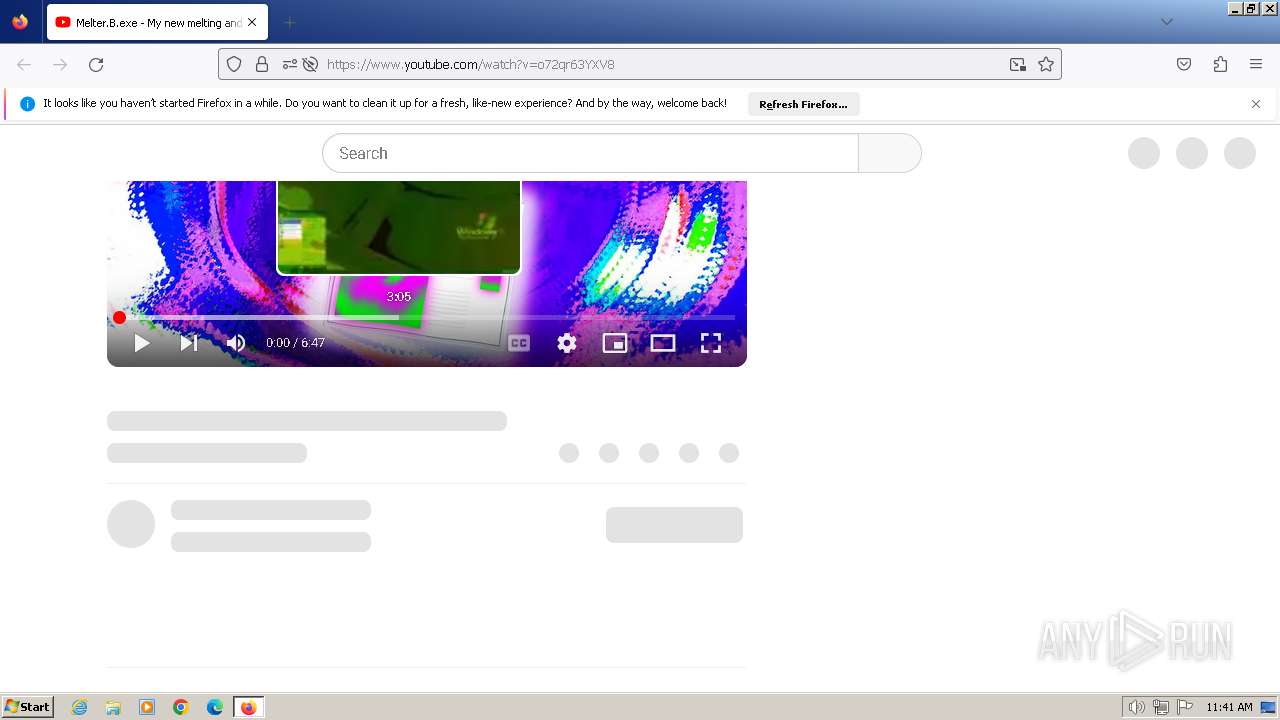Open the system volume tray icon
Screen dimensions: 1280x720
pyautogui.click(x=1136, y=707)
